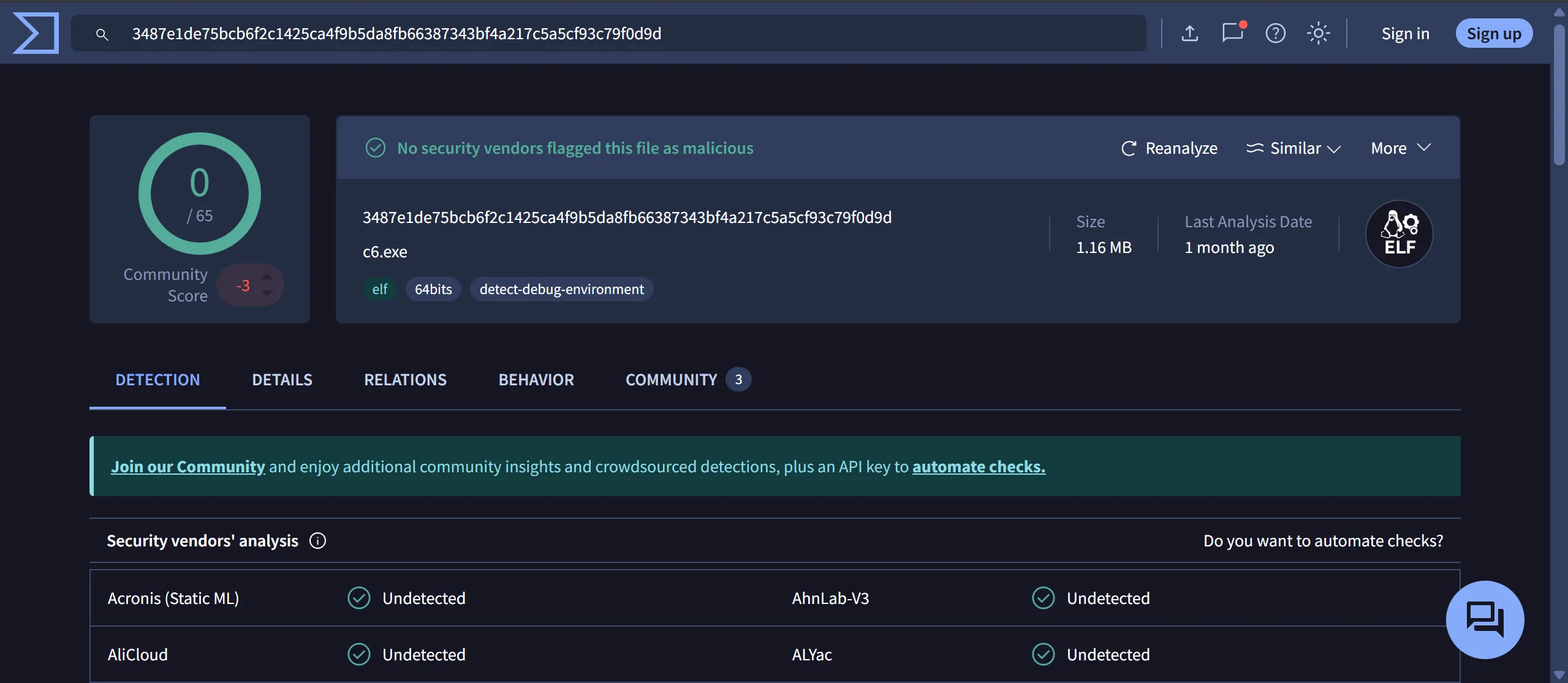Switch to the Details tab
Viewport: 1568px width, 683px height.
282,380
